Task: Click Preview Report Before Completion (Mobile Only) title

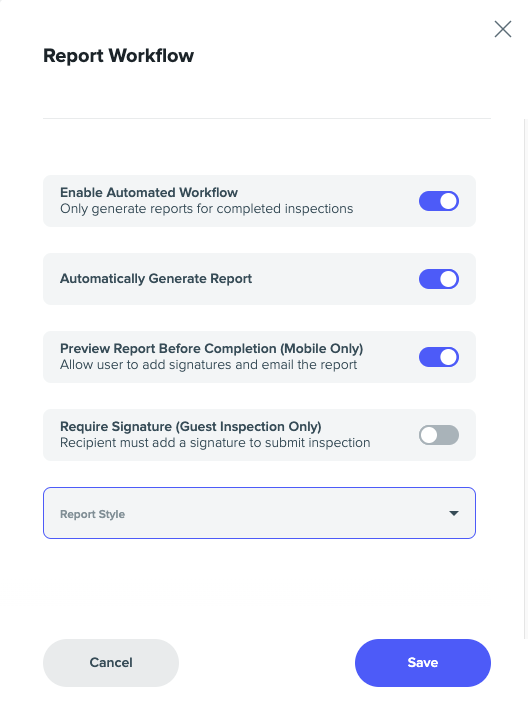Action: (x=212, y=349)
